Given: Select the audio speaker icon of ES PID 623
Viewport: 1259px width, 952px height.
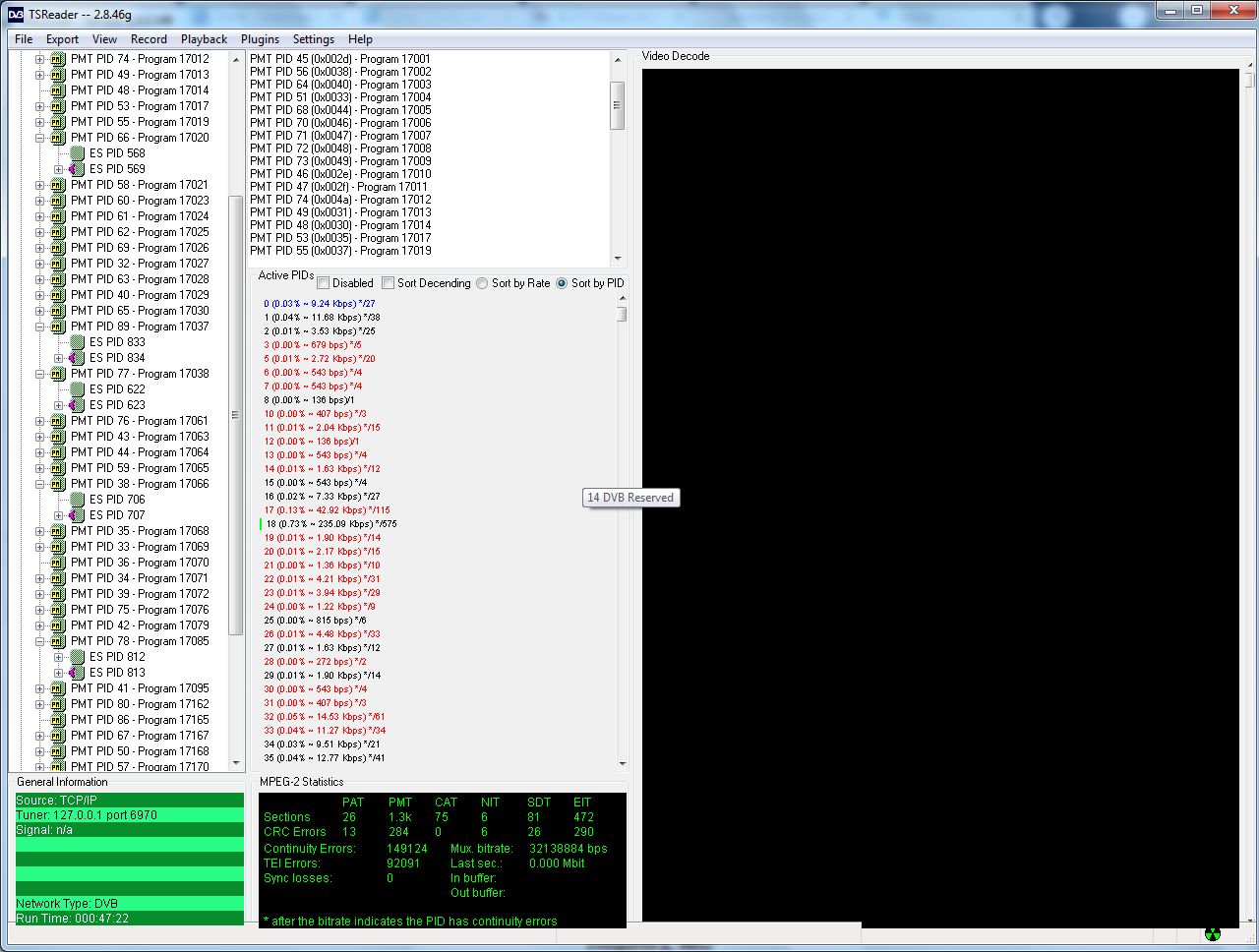Looking at the screenshot, I should [x=76, y=405].
